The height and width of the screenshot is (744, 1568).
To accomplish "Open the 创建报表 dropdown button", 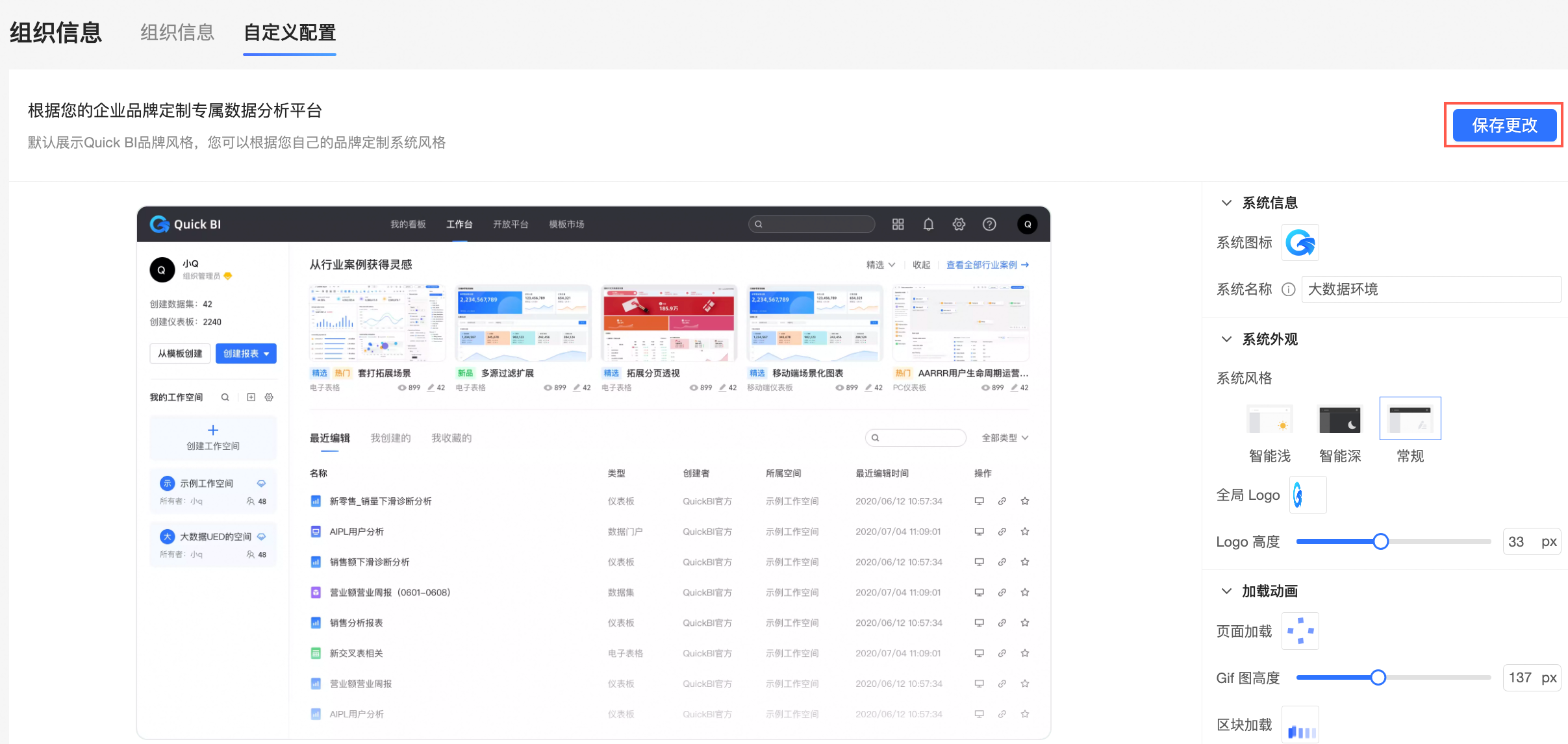I will [246, 354].
